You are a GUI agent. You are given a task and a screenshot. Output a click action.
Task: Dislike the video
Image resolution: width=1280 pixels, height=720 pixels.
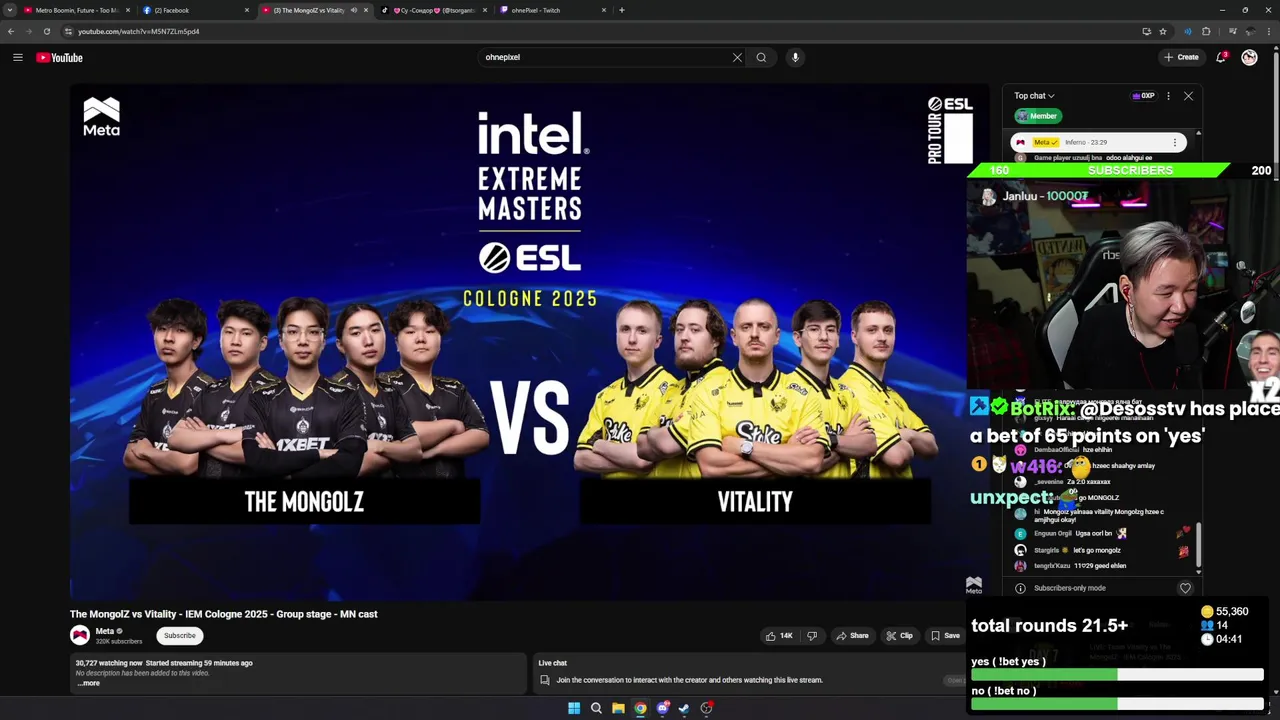pyautogui.click(x=812, y=635)
